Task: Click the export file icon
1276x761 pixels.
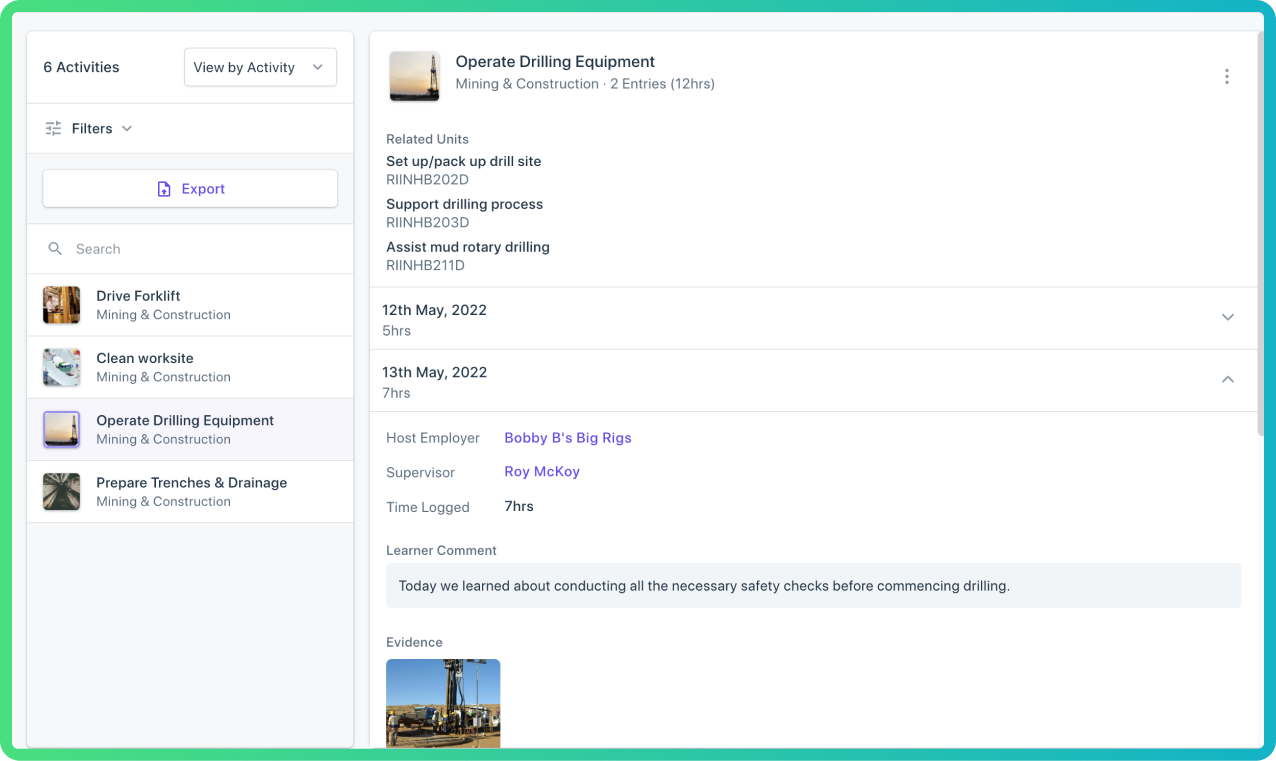Action: 164,189
